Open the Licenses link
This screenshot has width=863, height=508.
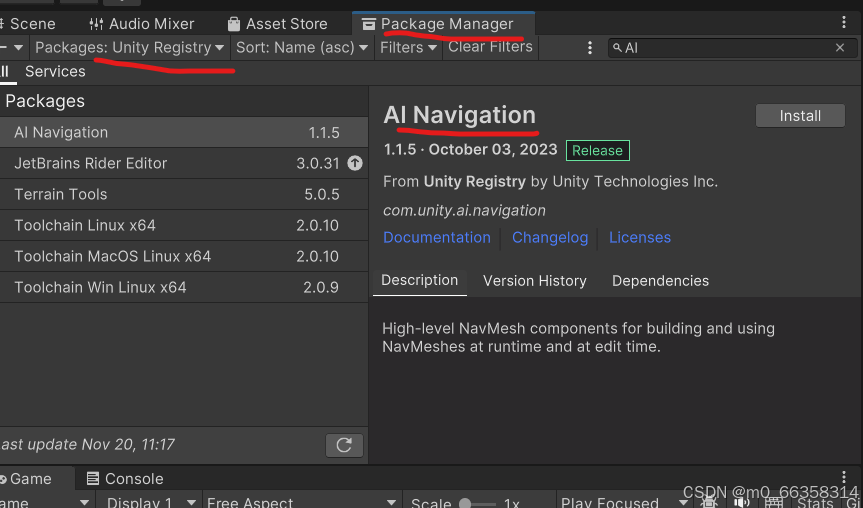pyautogui.click(x=640, y=237)
